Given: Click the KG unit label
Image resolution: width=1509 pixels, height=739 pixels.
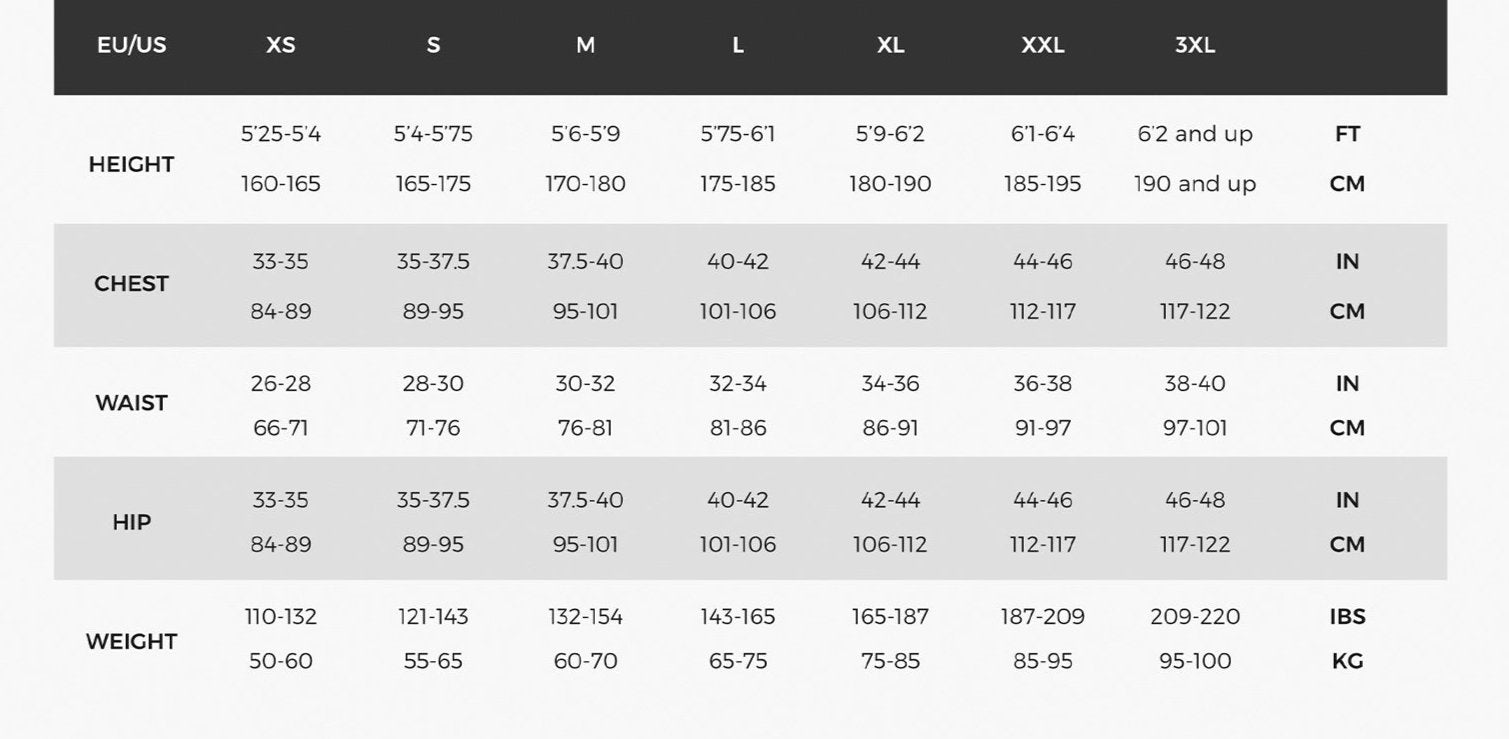Looking at the screenshot, I should point(1348,661).
